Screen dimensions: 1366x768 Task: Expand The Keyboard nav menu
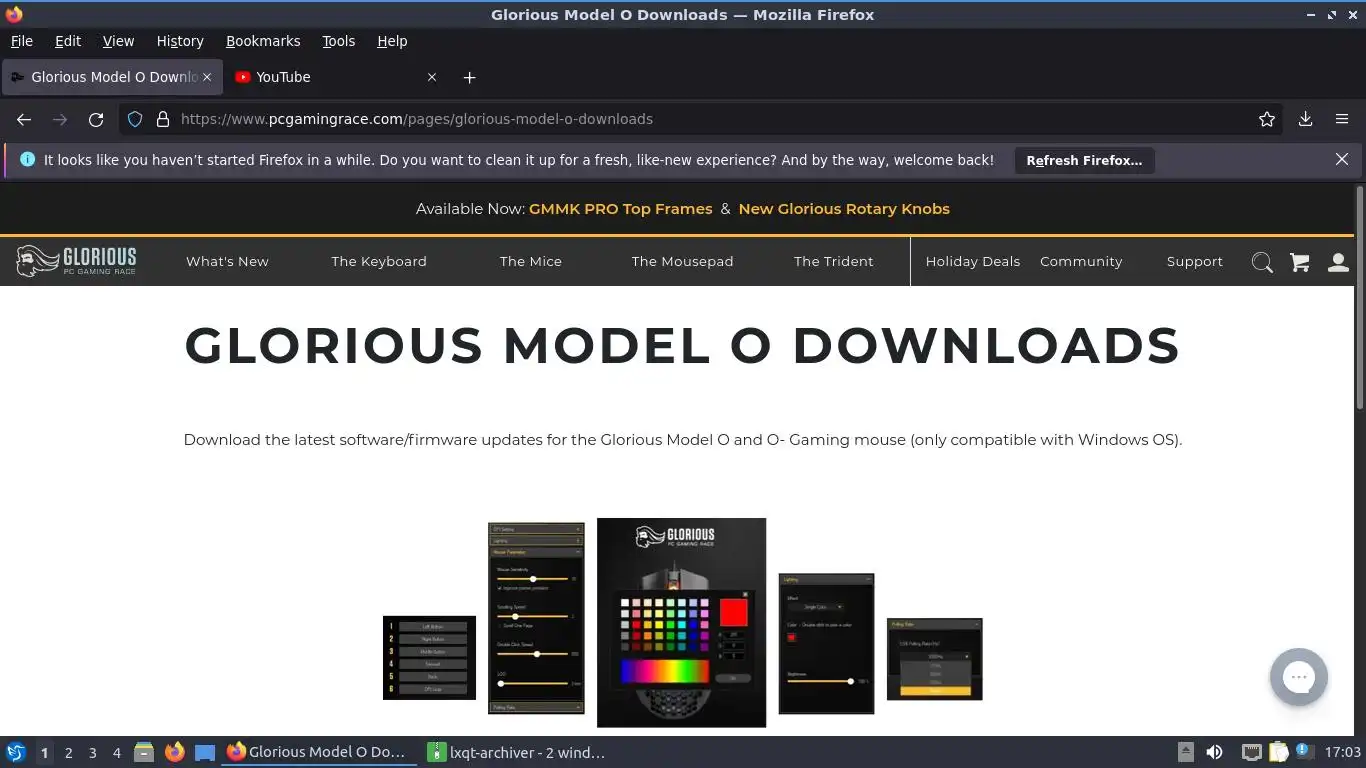click(x=379, y=261)
